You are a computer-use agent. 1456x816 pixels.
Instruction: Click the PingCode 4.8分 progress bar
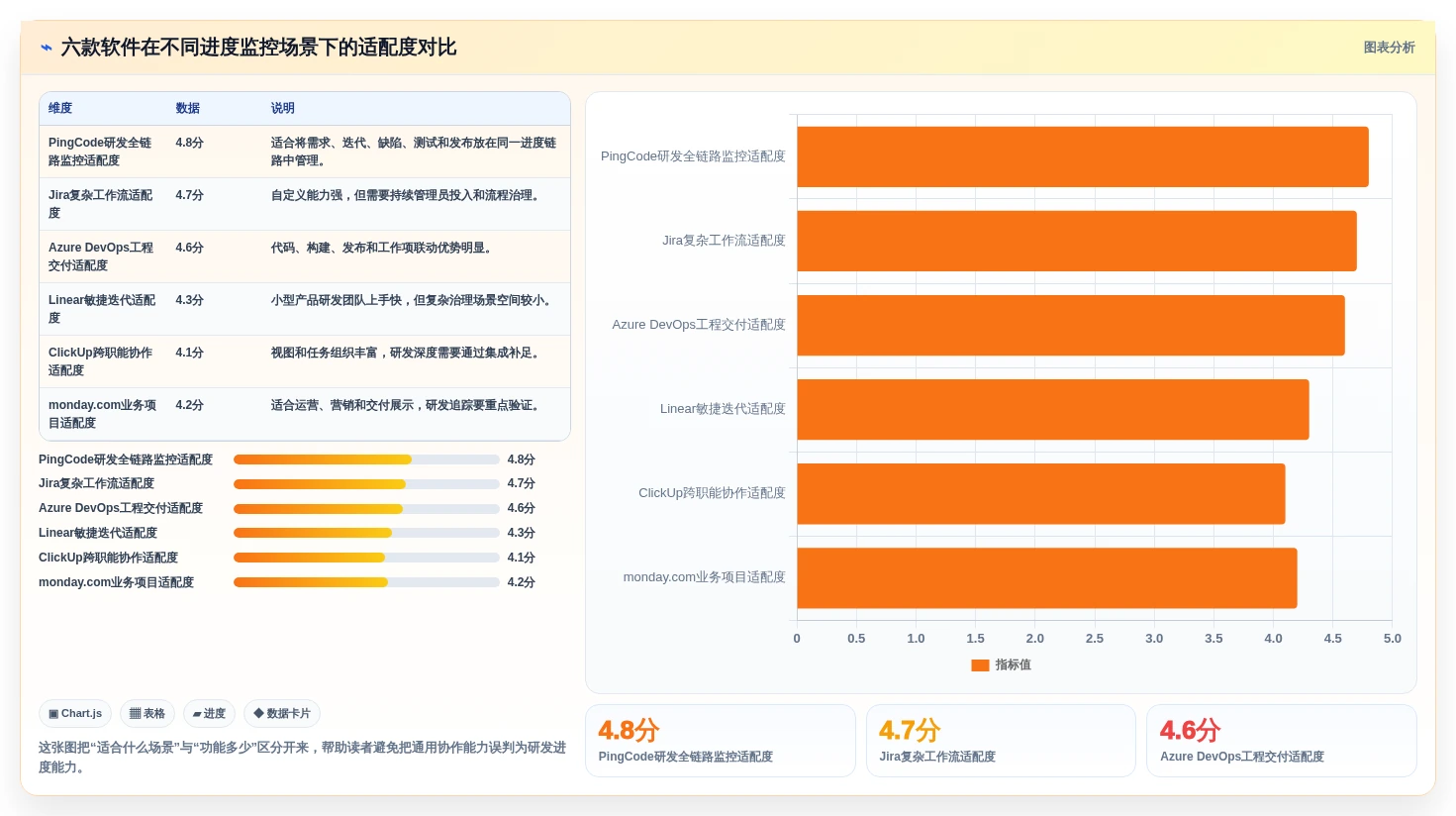[x=366, y=459]
